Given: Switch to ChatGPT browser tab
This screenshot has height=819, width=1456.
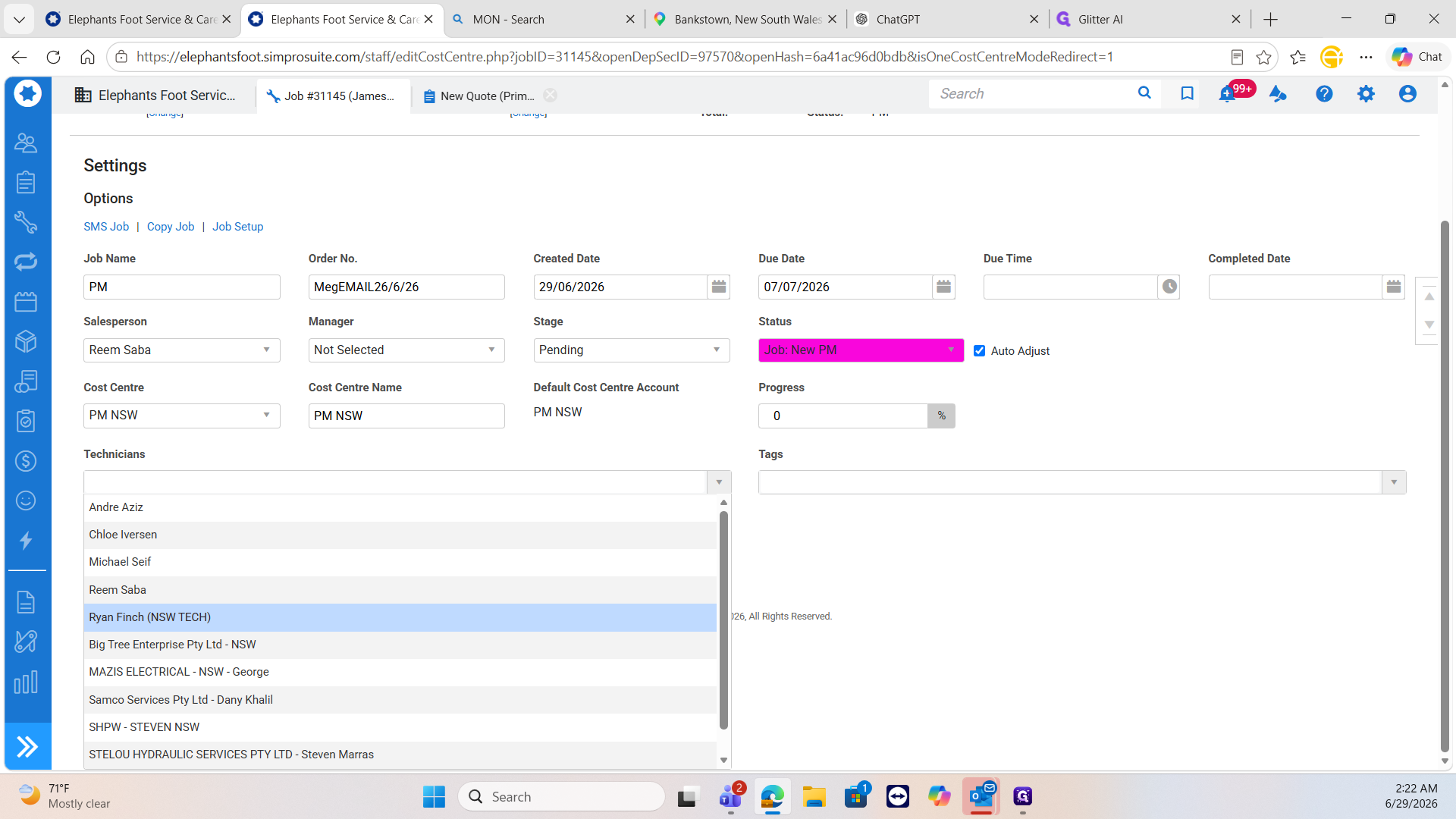Looking at the screenshot, I should (946, 19).
